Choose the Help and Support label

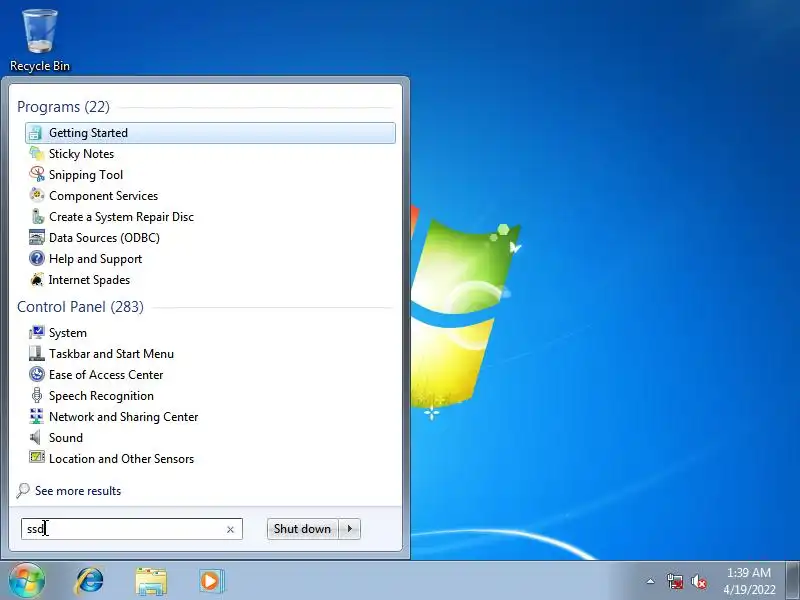[x=95, y=258]
